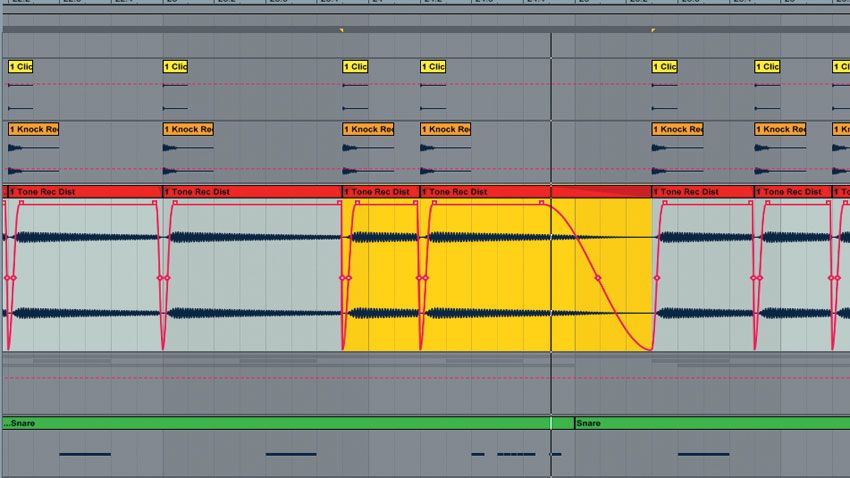Click the second snare MIDI note
Viewport: 850px width, 478px height.
[x=291, y=454]
